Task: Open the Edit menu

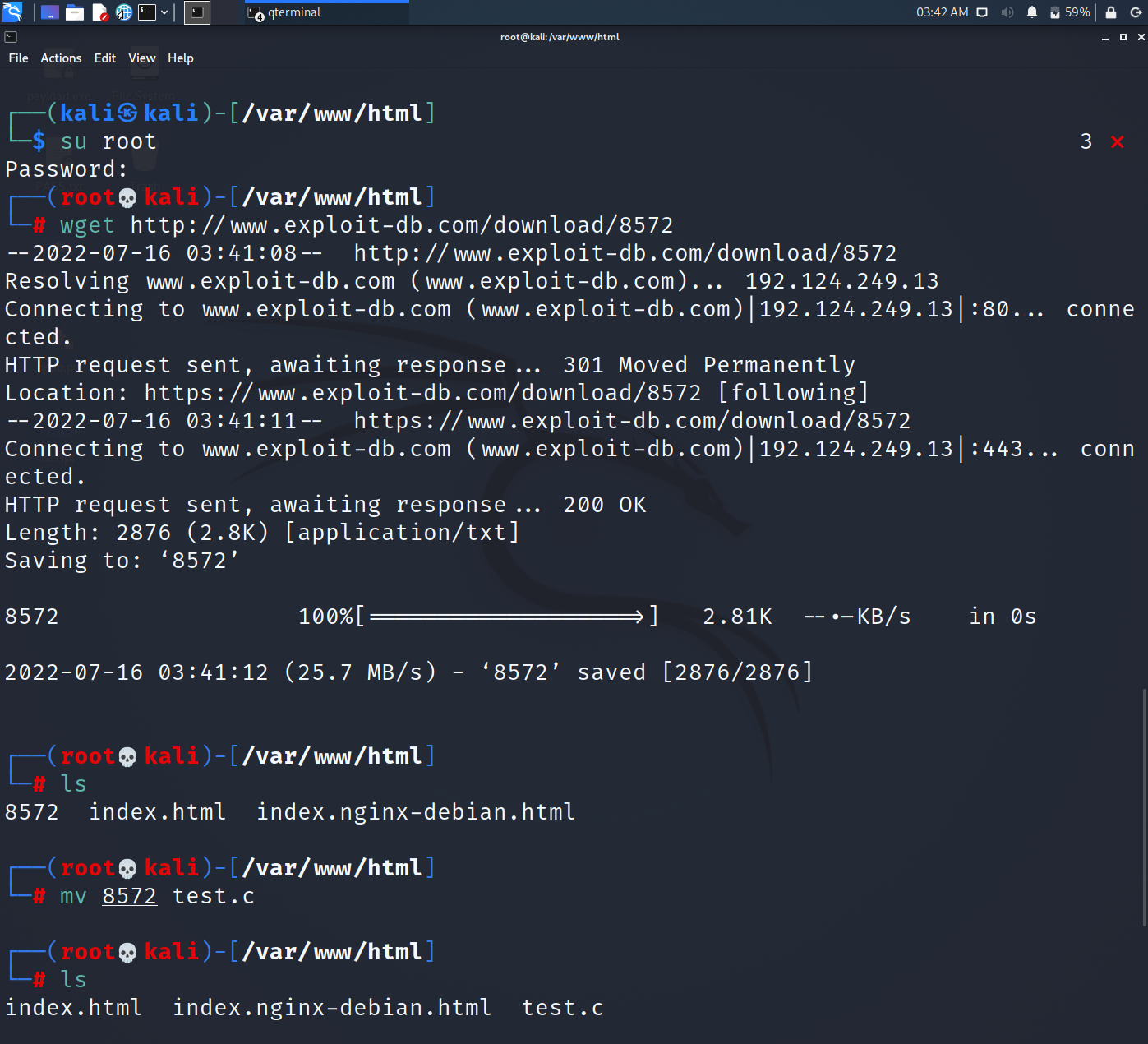Action: click(104, 58)
